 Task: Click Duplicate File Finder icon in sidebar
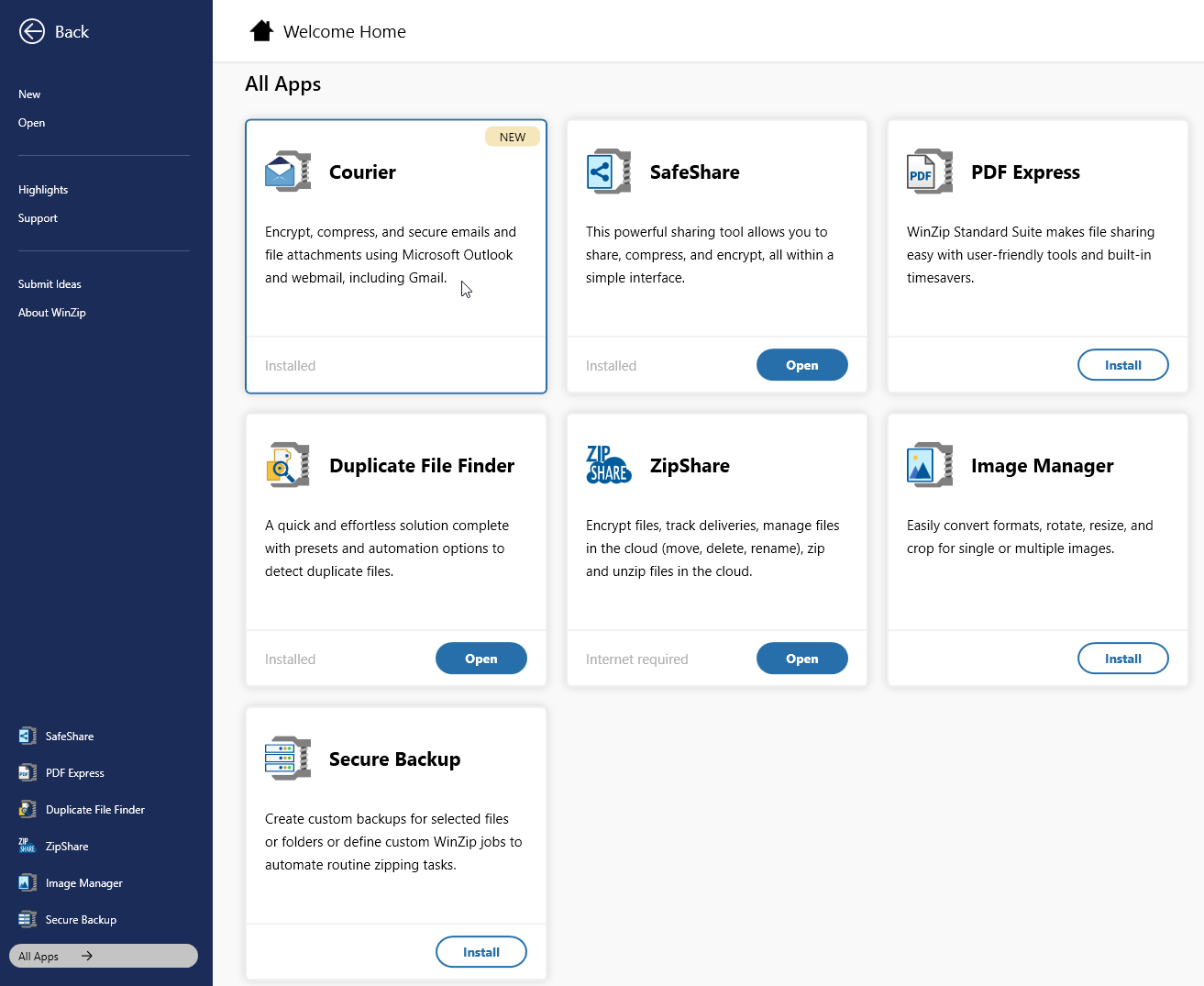click(28, 809)
